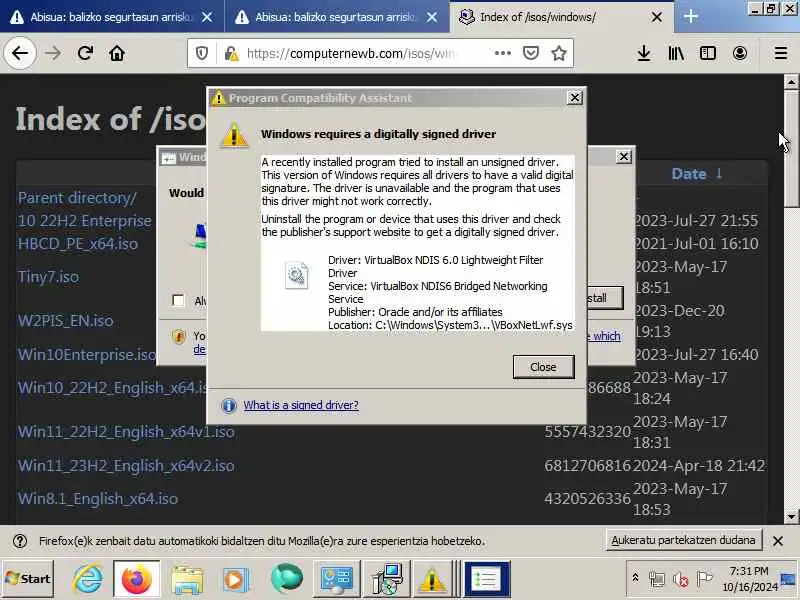The width and height of the screenshot is (800, 600).
Task: Click the page scrollbar down arrow
Action: (791, 516)
